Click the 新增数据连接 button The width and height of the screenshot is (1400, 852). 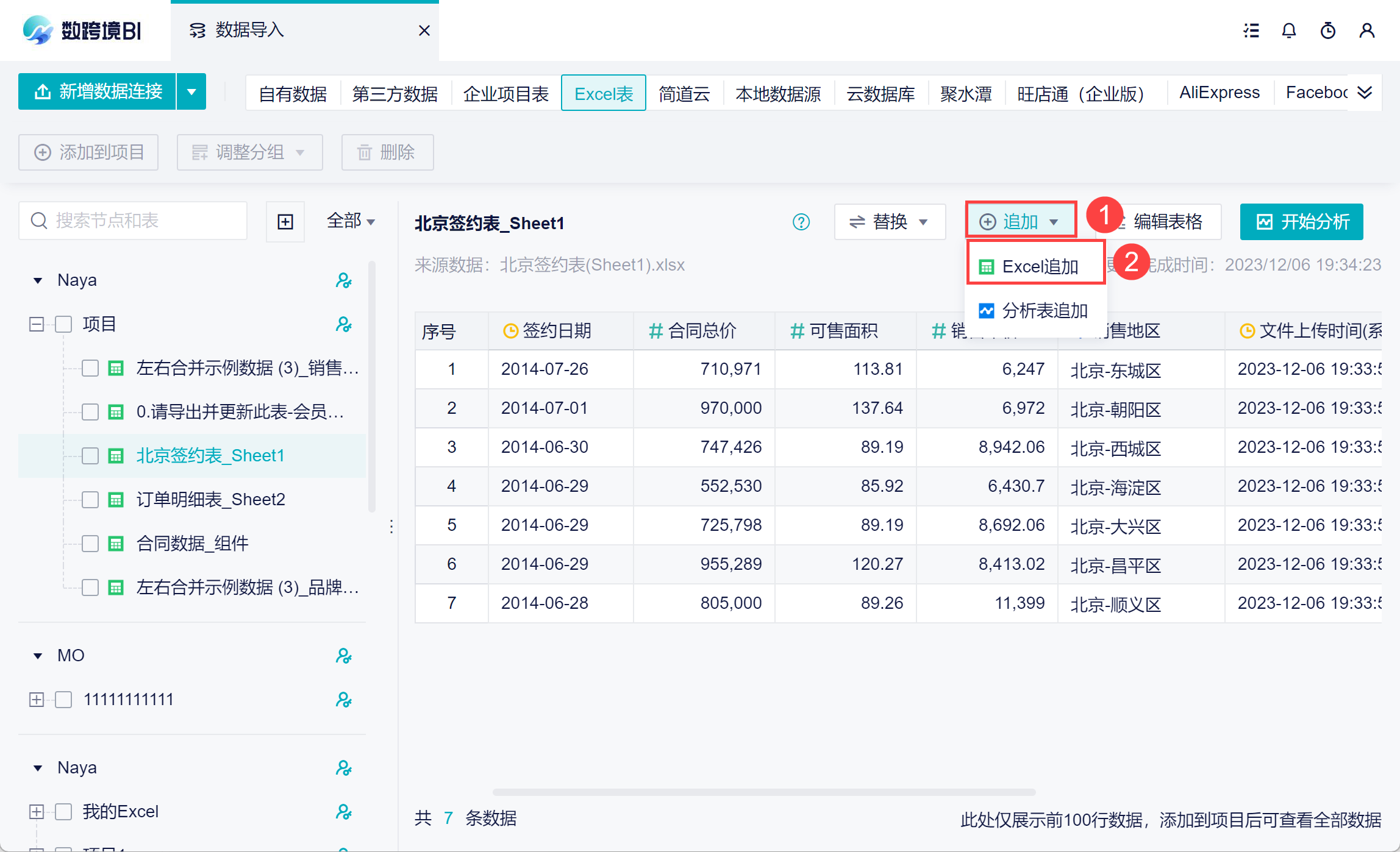click(98, 91)
